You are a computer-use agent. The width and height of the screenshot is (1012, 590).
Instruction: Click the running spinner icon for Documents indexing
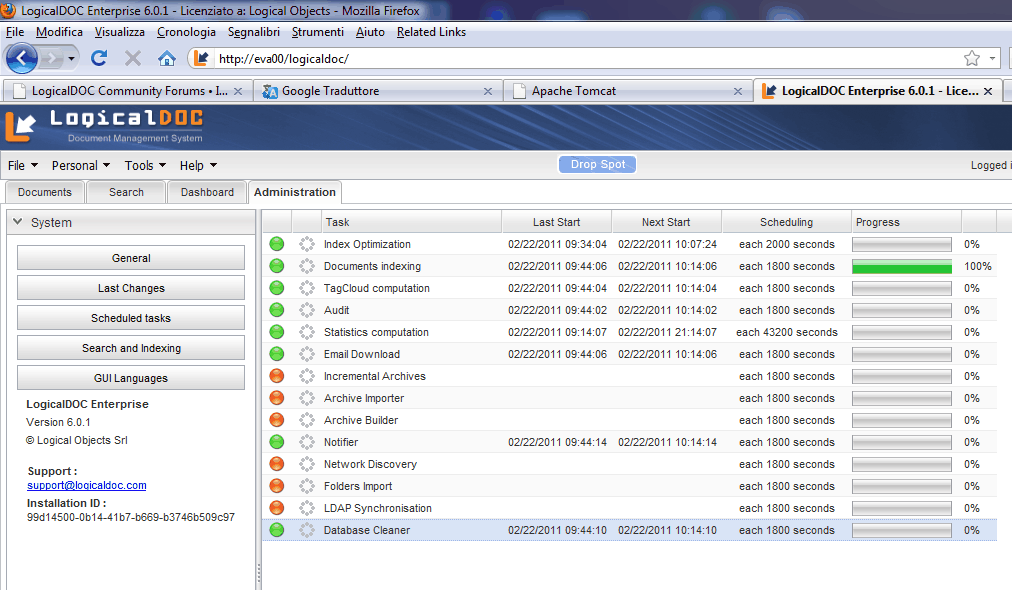[x=307, y=266]
